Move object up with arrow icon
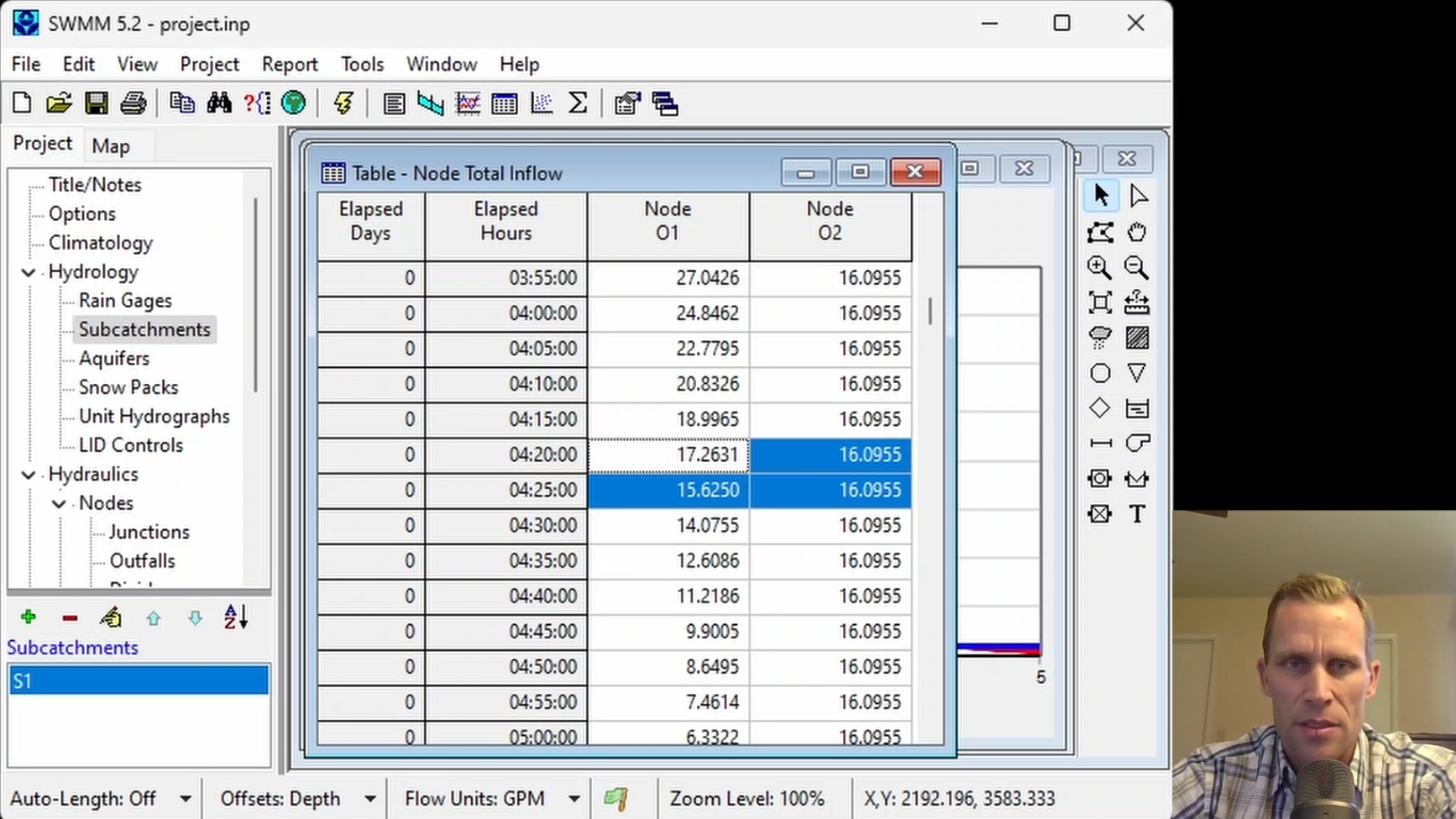The height and width of the screenshot is (819, 1456). 153,618
